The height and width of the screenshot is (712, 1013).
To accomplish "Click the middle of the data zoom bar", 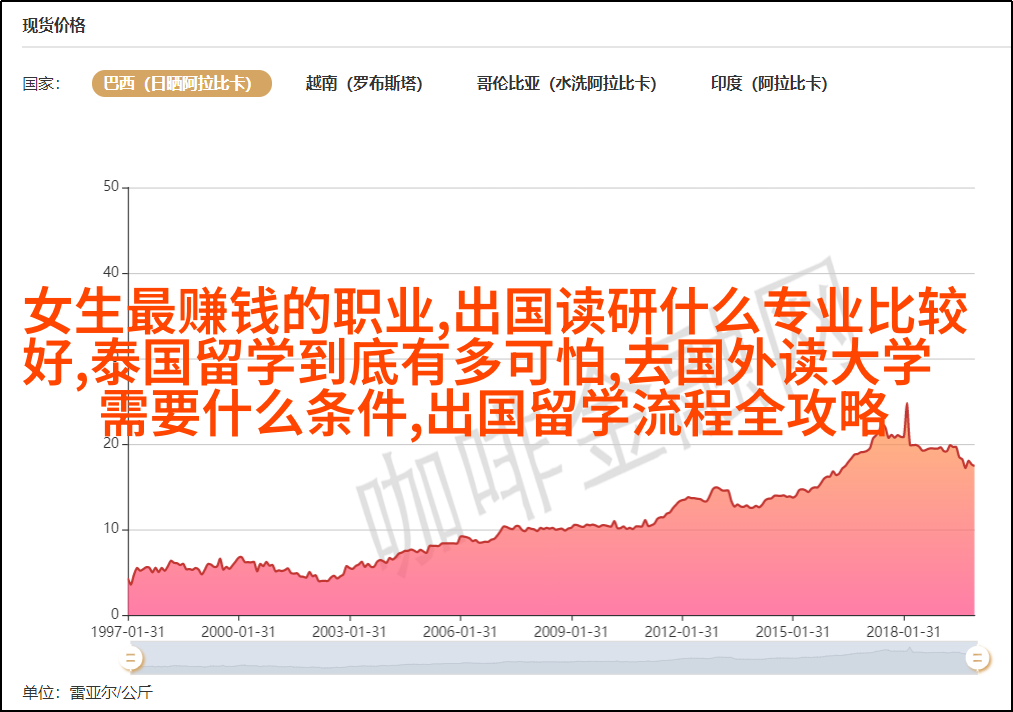I will [x=553, y=657].
